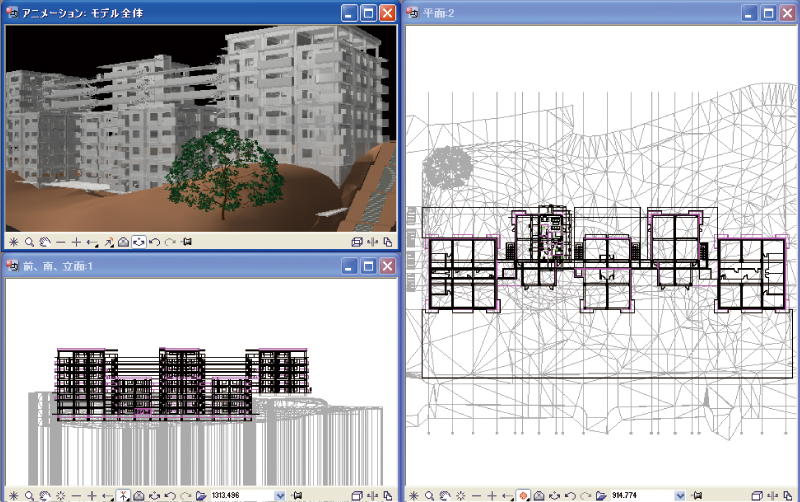The height and width of the screenshot is (502, 800).
Task: Click the sunburst redraw icon in elevation window
Action: pos(61,495)
